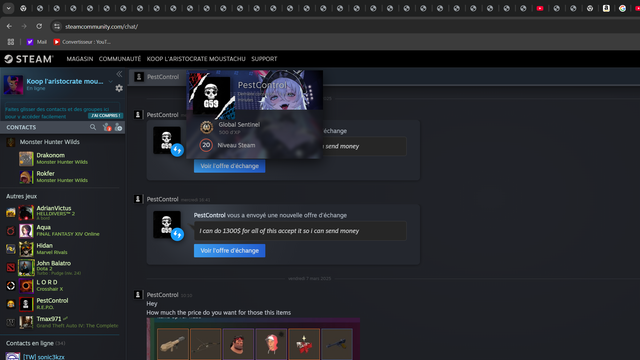Screen dimensions: 640x360
Task: Click your own profile avatar in sidebar
Action: tap(13, 84)
